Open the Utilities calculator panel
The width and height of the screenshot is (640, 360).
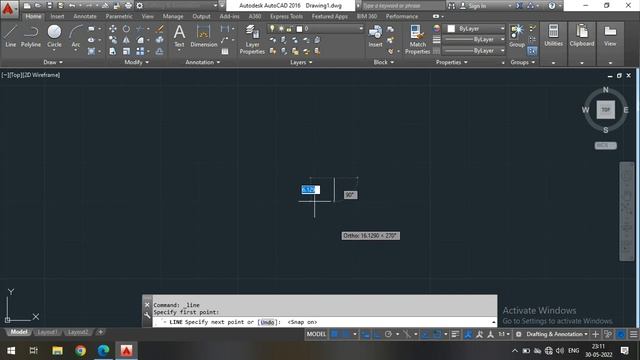553,35
